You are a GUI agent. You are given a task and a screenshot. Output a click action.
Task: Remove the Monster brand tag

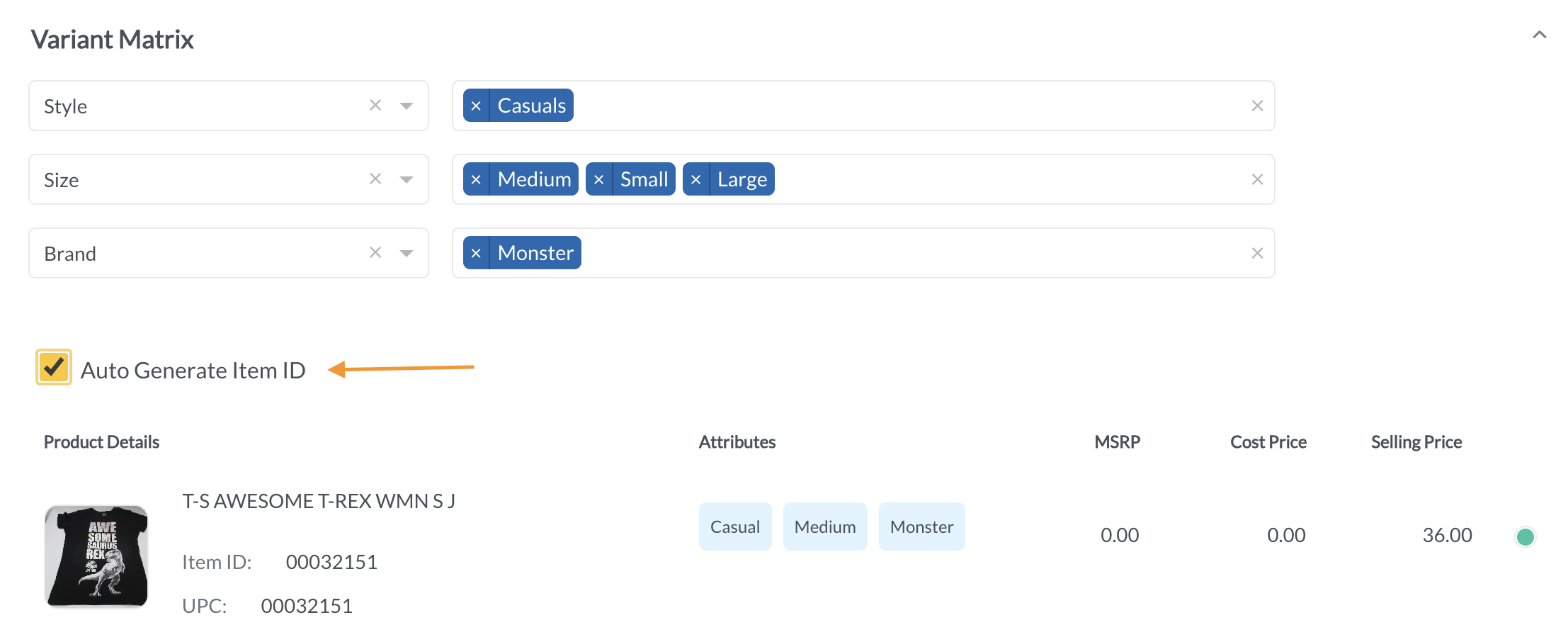coord(476,253)
